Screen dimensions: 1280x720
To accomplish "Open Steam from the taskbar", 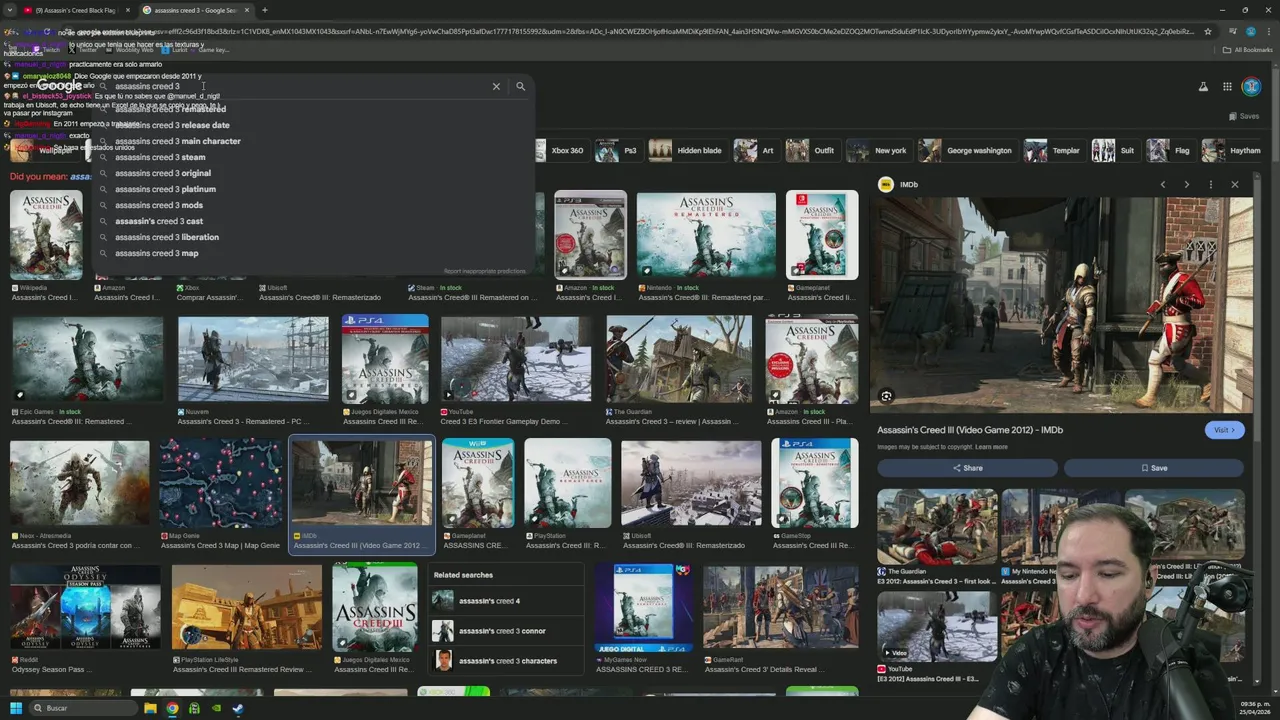I will (238, 708).
